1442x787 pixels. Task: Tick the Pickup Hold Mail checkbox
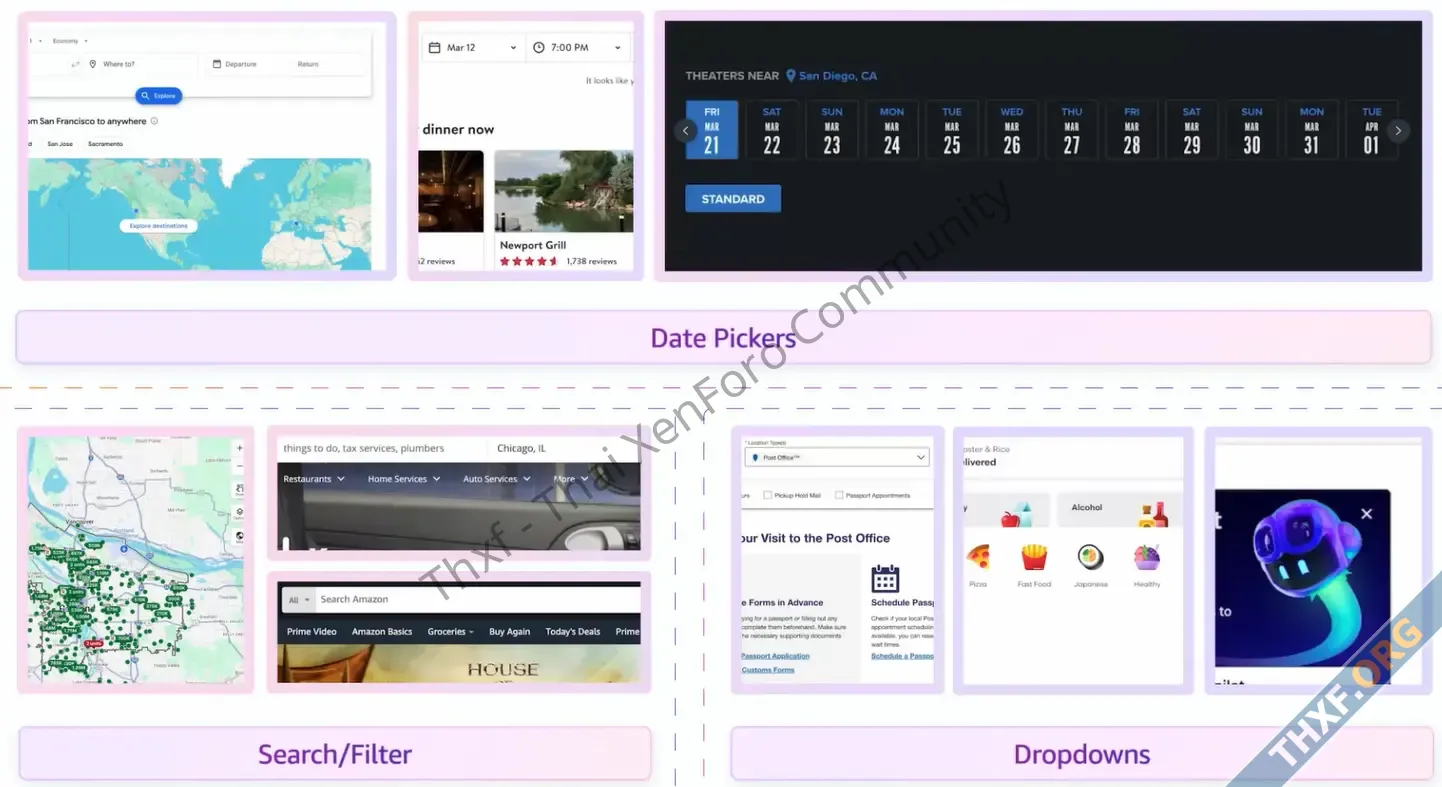coord(767,495)
